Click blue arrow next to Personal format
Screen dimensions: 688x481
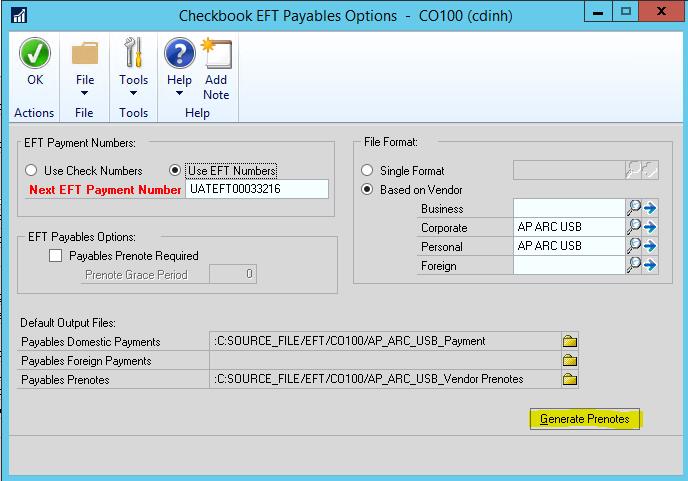tap(649, 246)
